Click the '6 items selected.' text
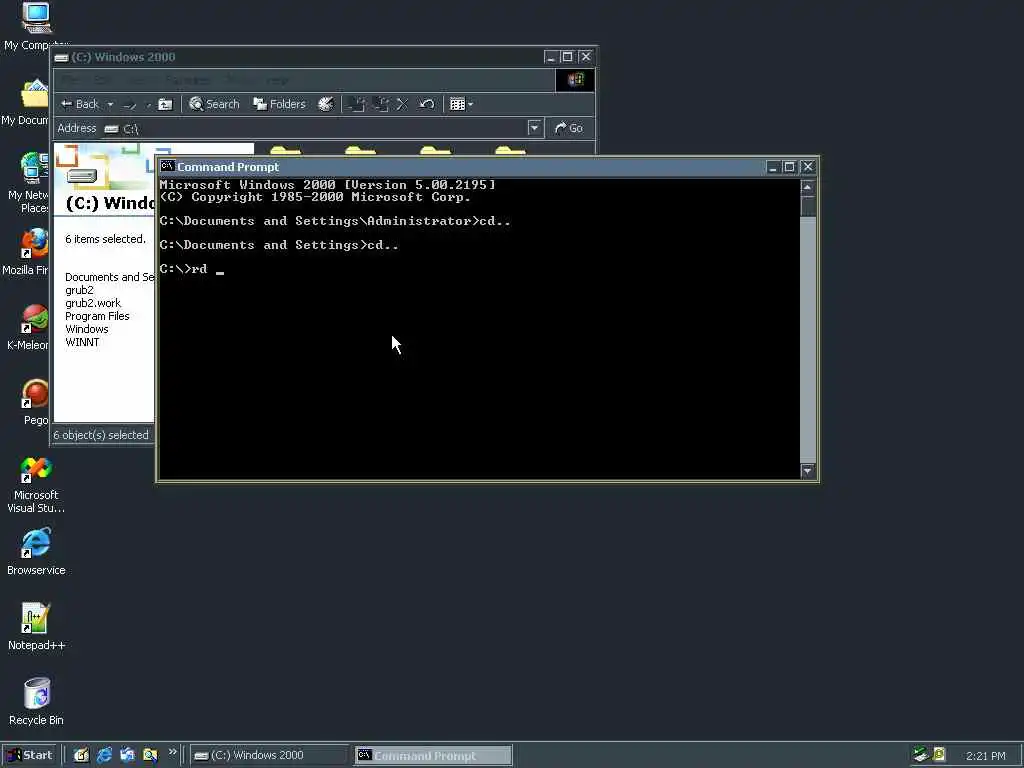 click(x=105, y=239)
